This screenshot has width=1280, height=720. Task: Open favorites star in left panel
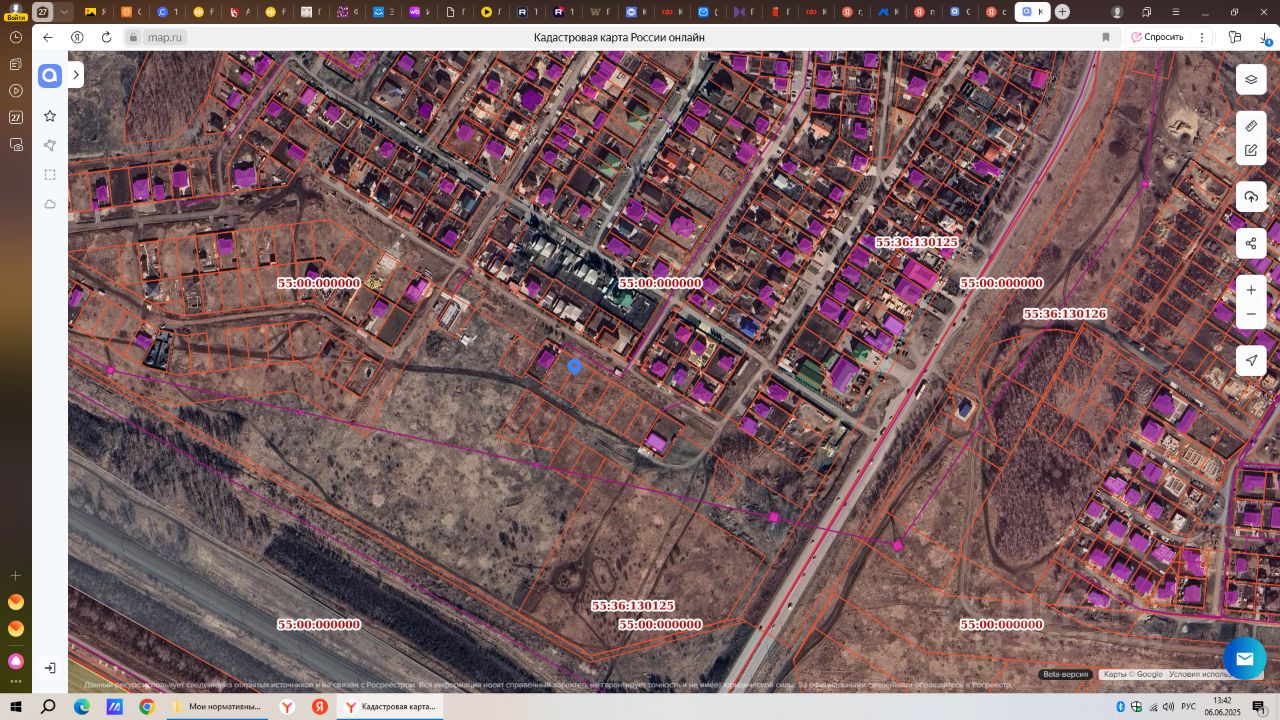tap(50, 116)
